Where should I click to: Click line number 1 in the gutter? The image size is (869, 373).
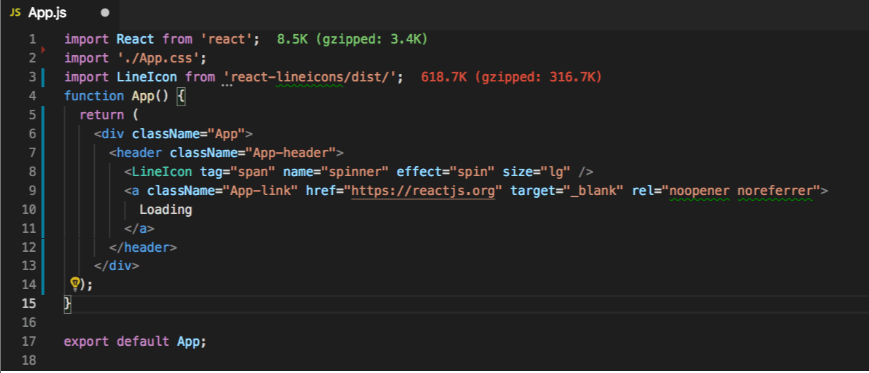(x=33, y=39)
